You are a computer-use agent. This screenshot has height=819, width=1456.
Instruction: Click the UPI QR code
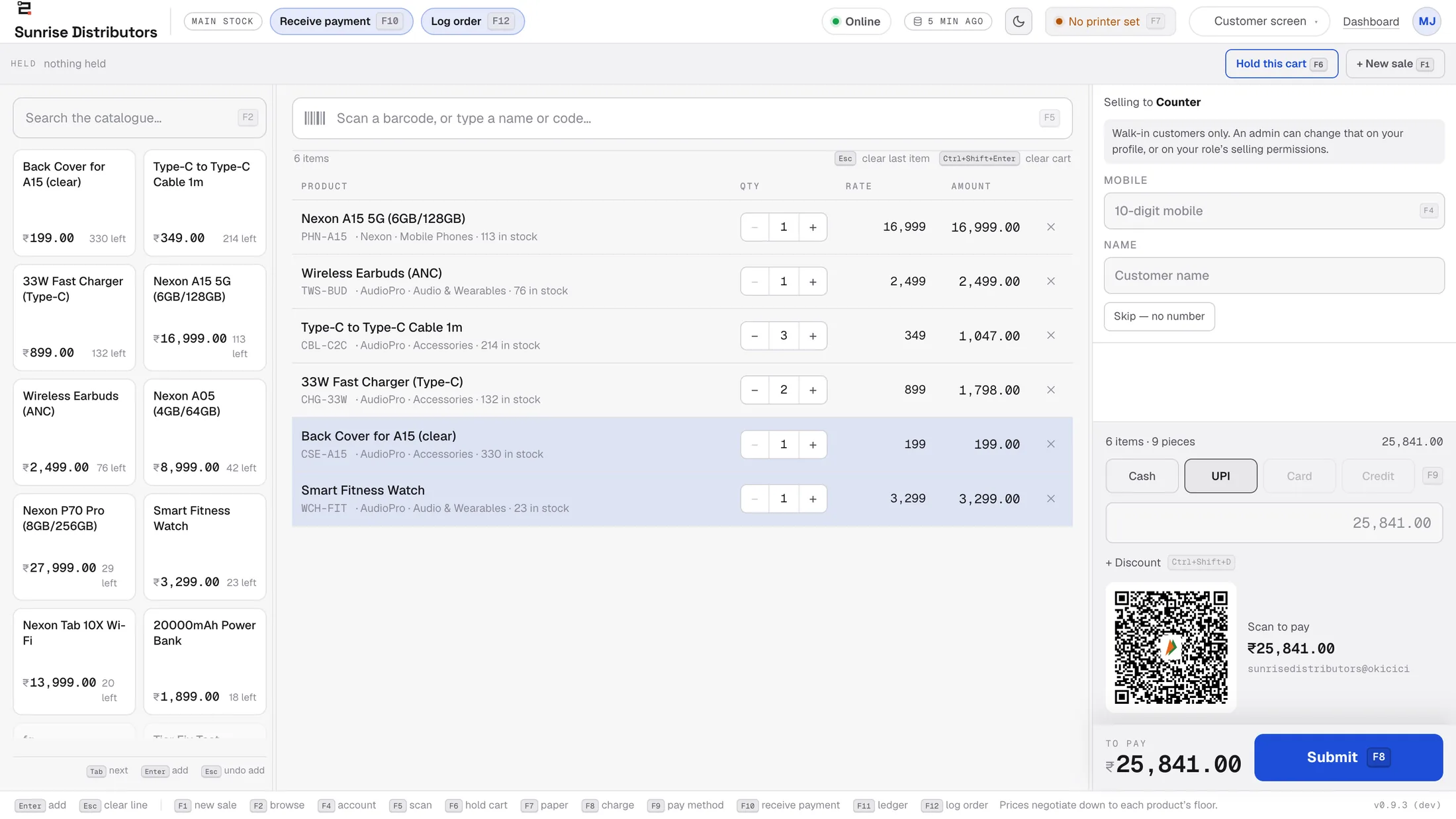(1171, 647)
